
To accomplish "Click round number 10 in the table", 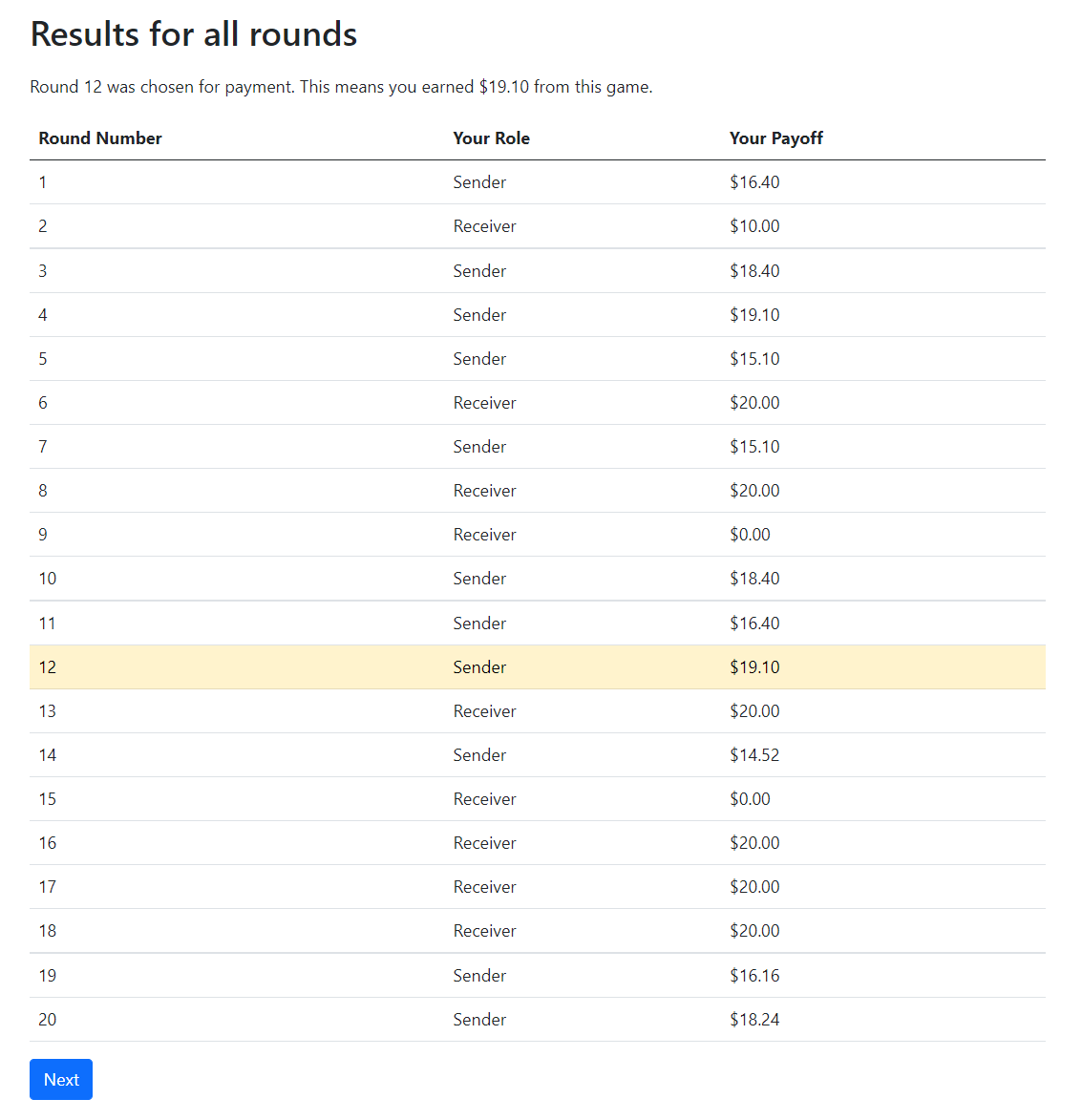I will [x=48, y=579].
